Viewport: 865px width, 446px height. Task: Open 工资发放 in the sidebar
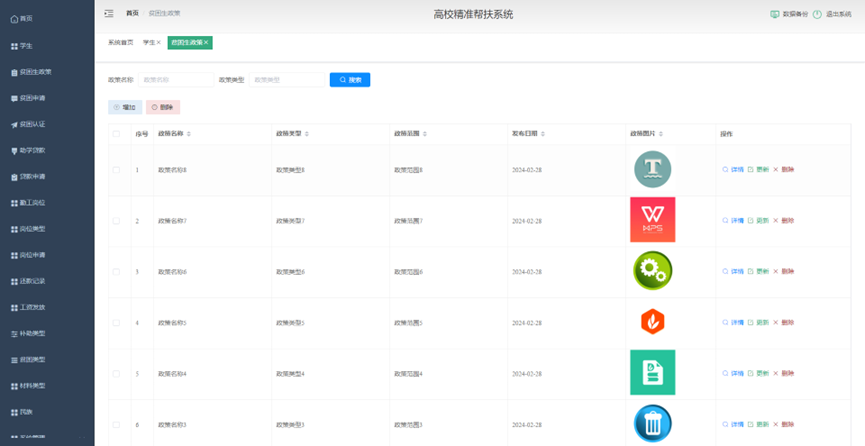click(x=28, y=307)
